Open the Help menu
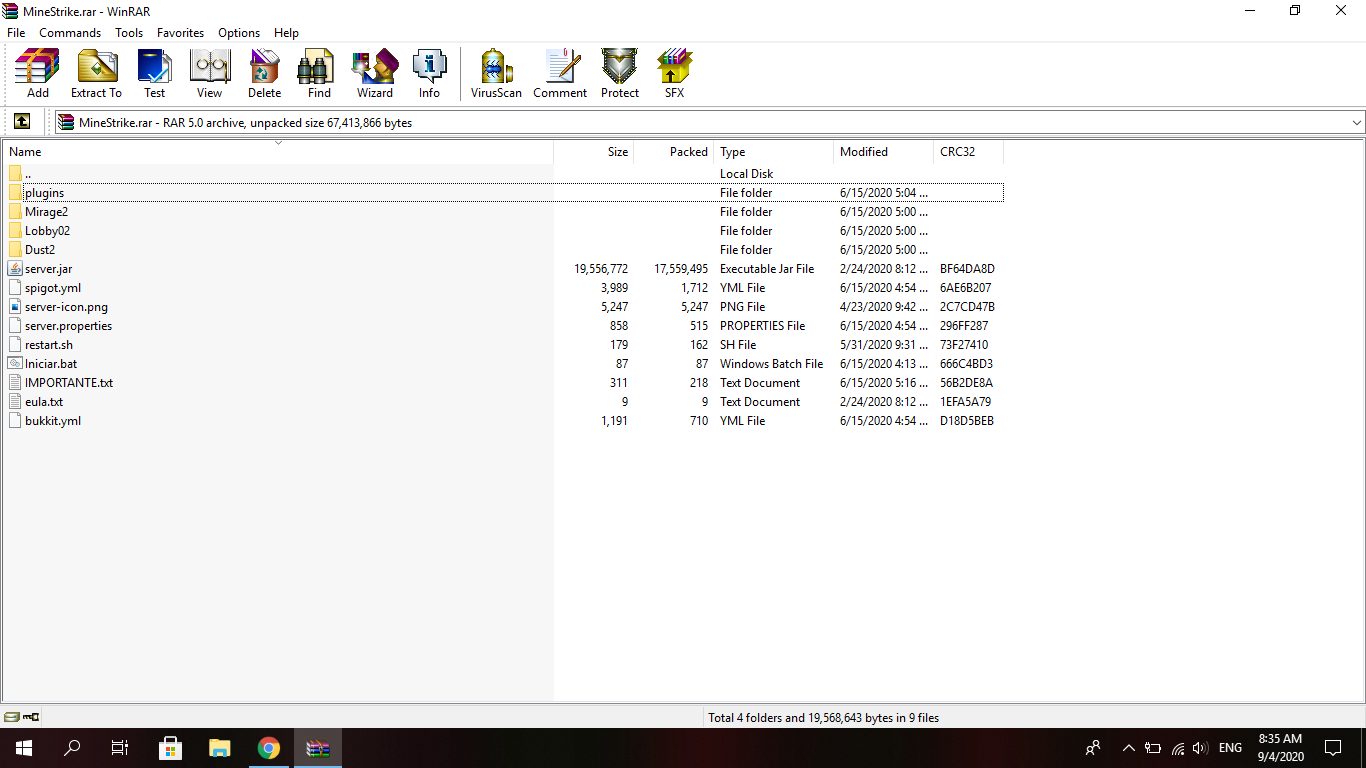This screenshot has width=1366, height=768. pyautogui.click(x=286, y=33)
